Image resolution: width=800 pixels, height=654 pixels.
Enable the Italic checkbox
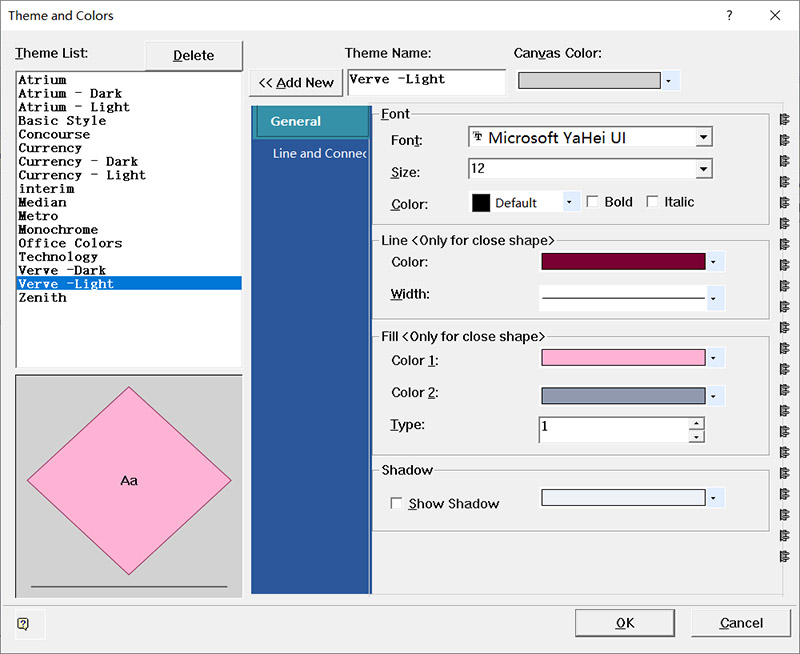click(x=652, y=202)
